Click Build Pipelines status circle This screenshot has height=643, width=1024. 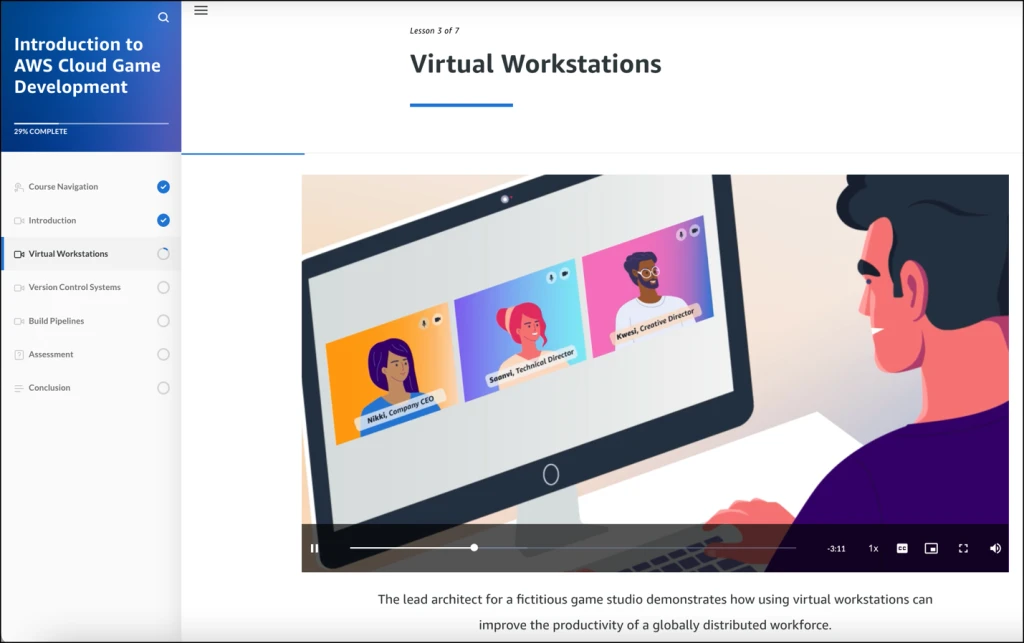[163, 321]
